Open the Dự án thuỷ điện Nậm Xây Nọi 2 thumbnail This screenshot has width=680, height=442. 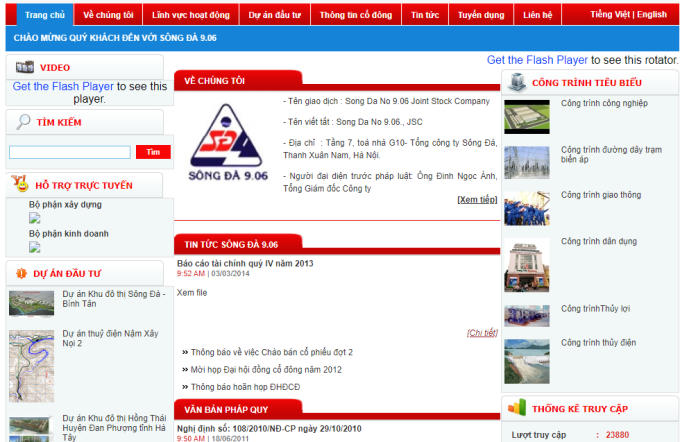31,352
